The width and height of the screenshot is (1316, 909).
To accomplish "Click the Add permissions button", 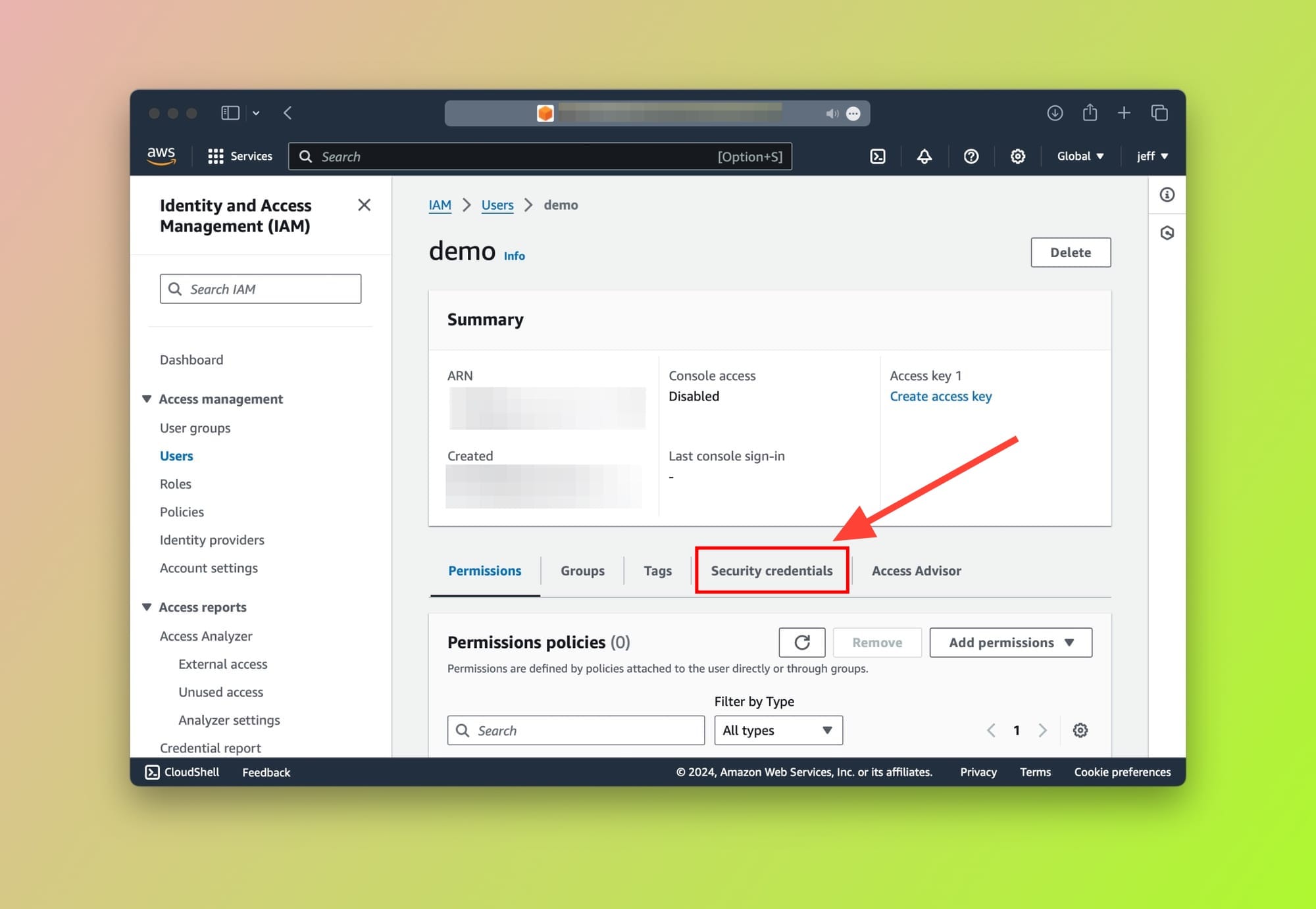I will point(1010,642).
